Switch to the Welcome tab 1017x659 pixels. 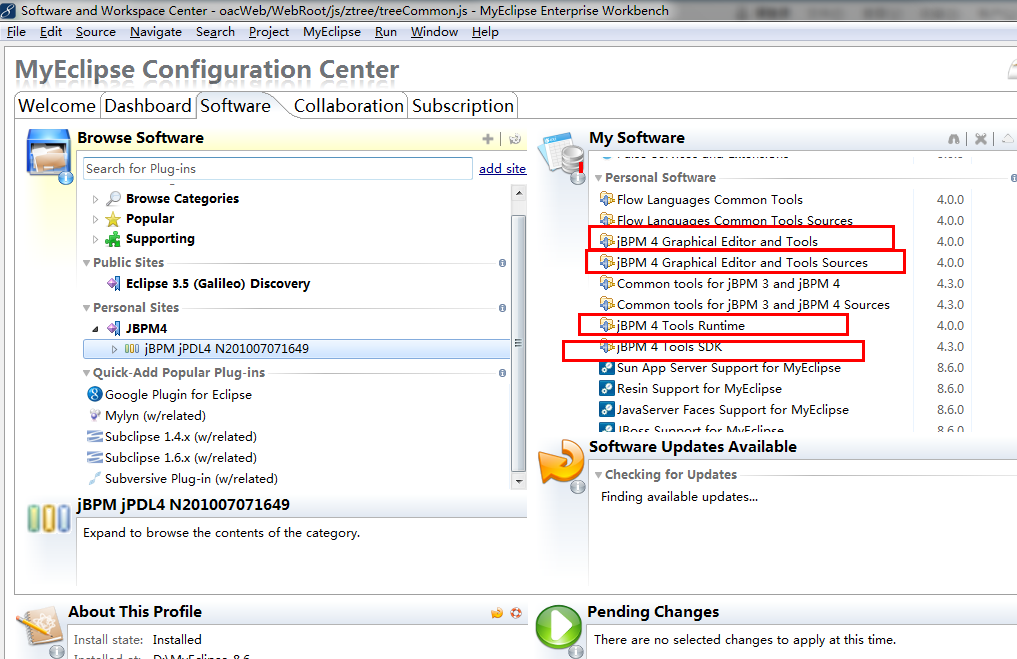click(57, 106)
